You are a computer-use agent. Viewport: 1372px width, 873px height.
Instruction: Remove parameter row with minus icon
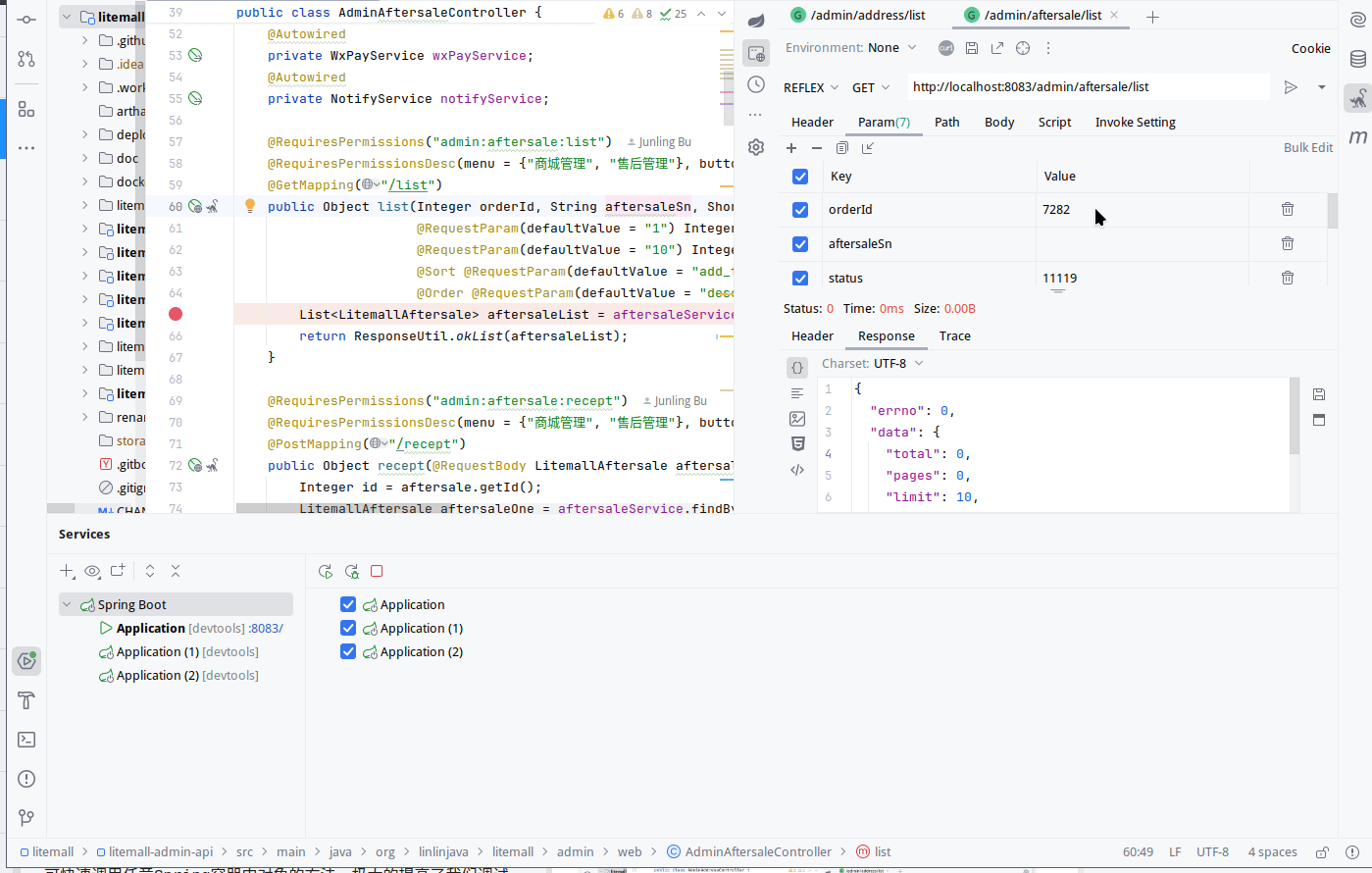[817, 148]
